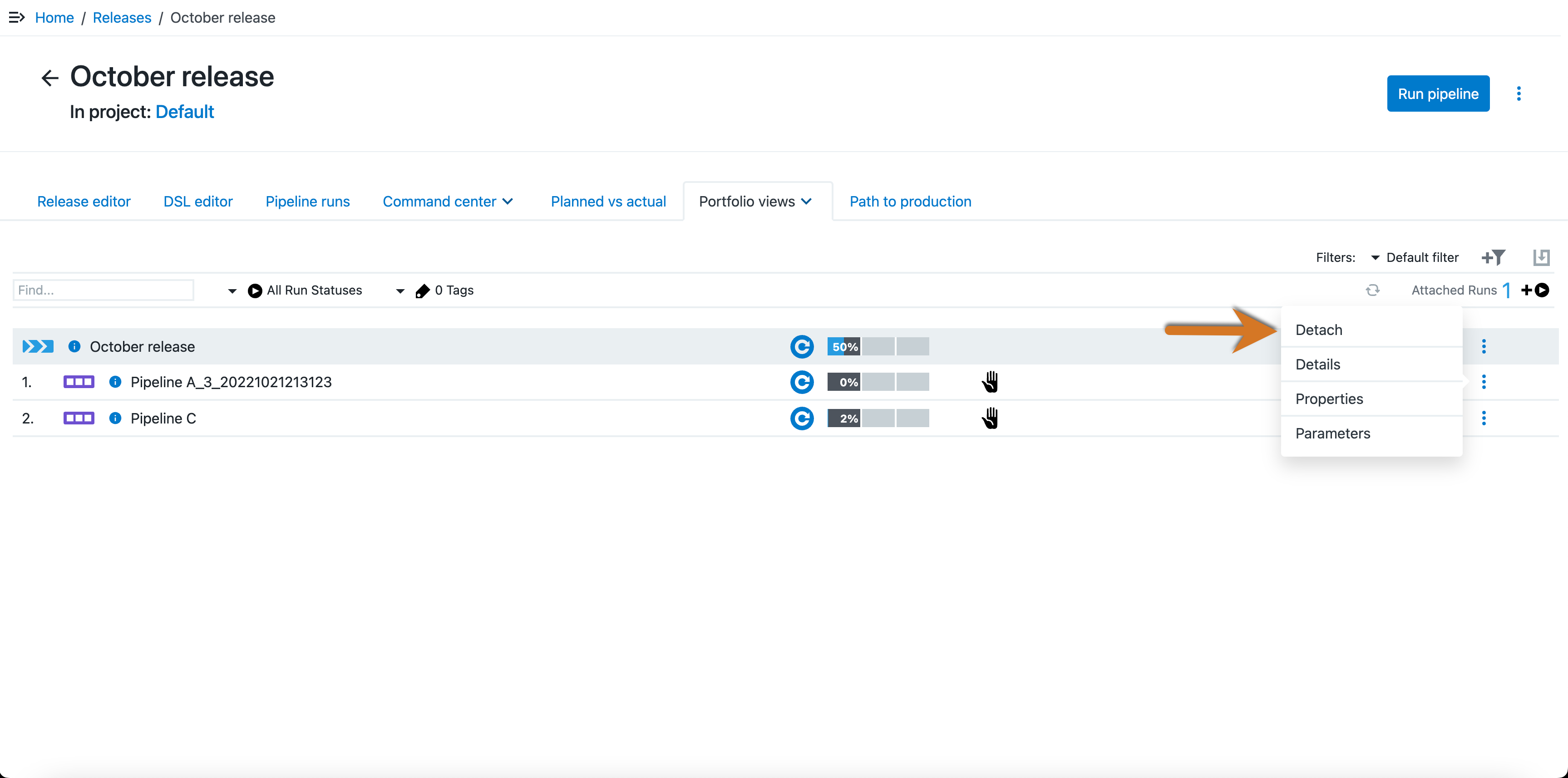1568x778 pixels.
Task: Click the manual approval hand icon for Pipeline C
Action: click(x=990, y=418)
